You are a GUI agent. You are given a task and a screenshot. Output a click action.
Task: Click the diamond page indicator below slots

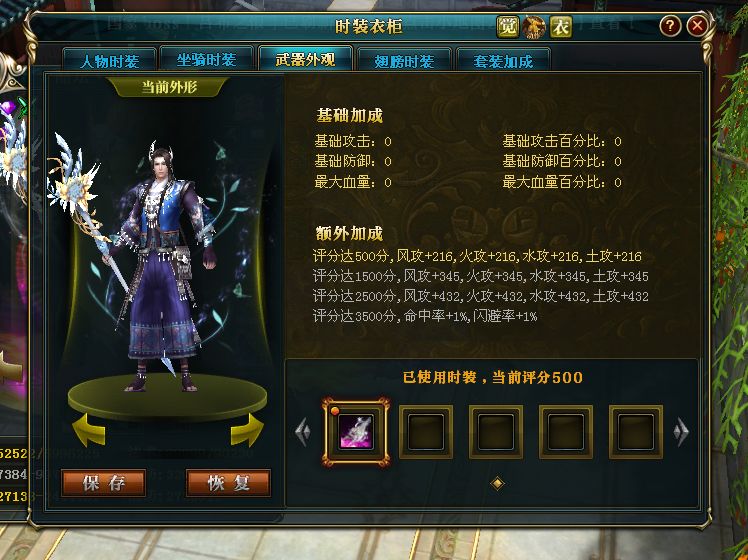click(497, 483)
